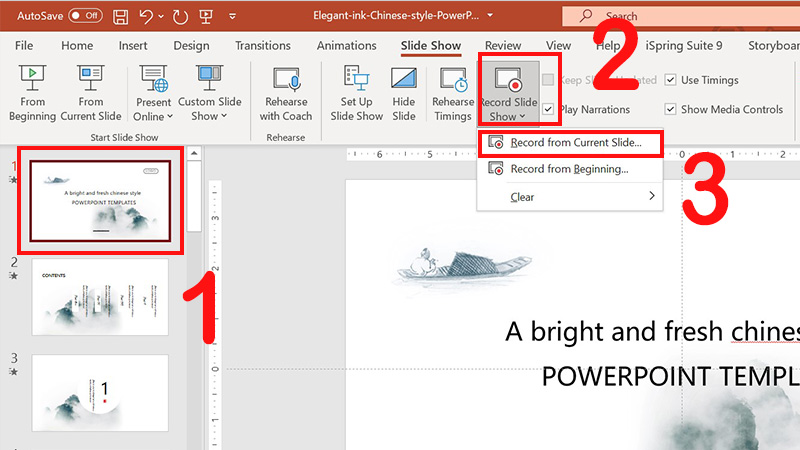
Task: Select Record from Current Slide
Action: pyautogui.click(x=575, y=143)
